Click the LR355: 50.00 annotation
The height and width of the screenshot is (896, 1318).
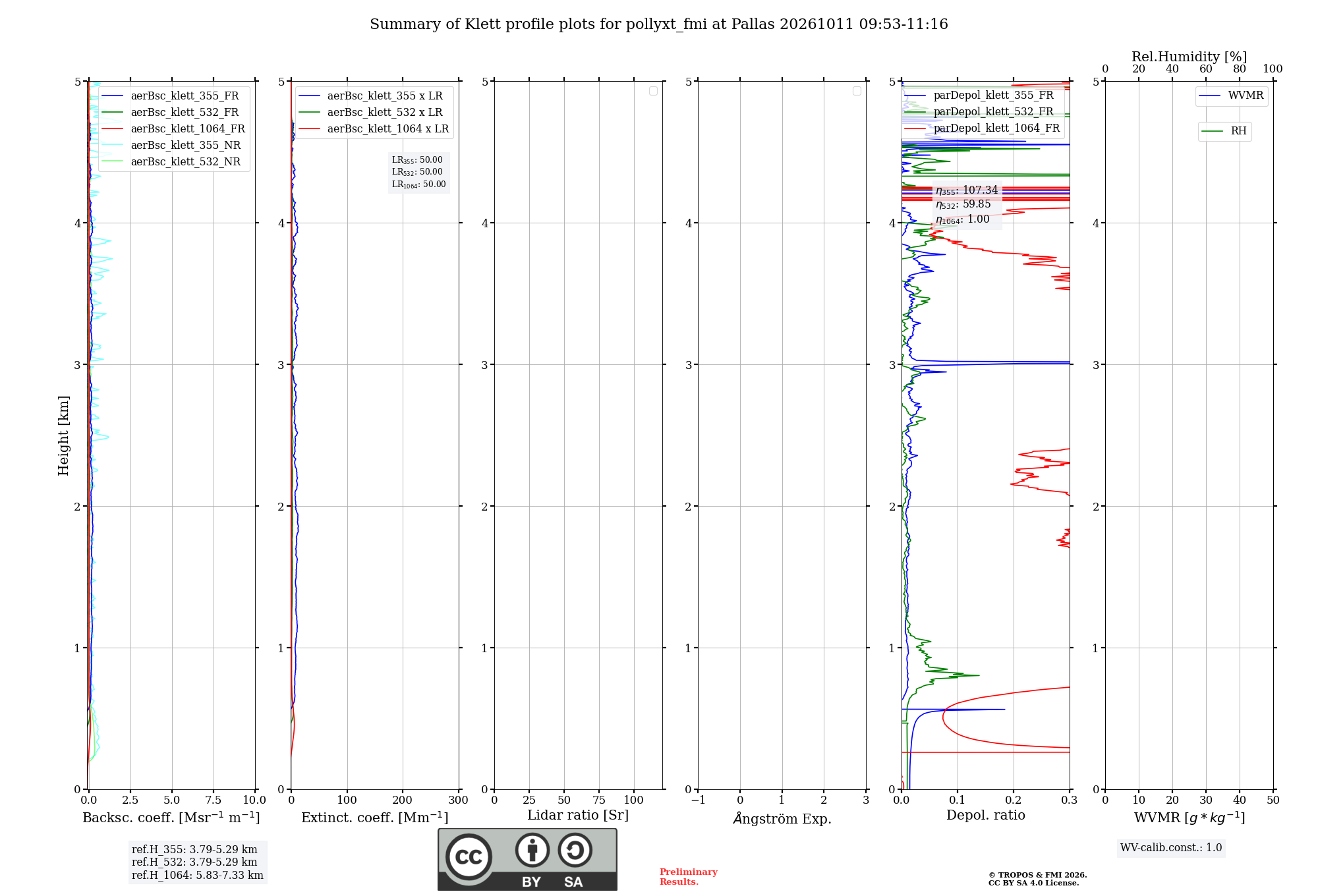[417, 160]
